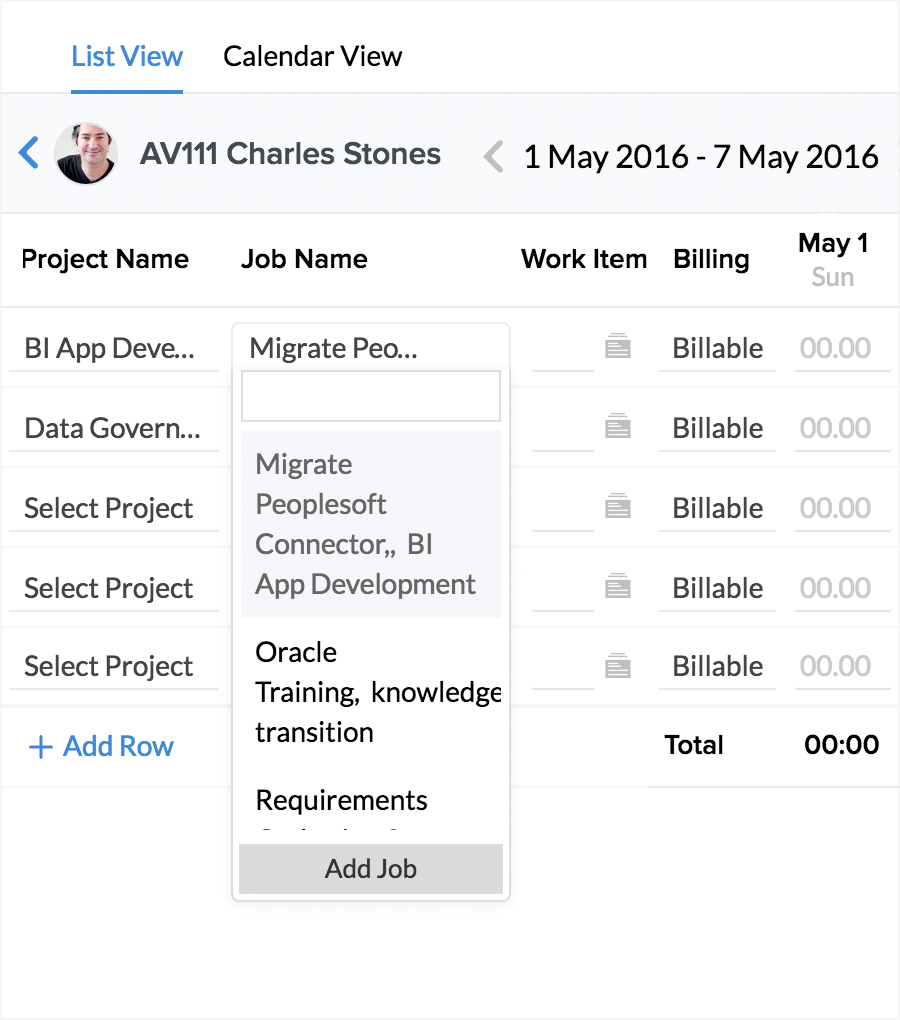The width and height of the screenshot is (900, 1020).
Task: Click the Add Row link
Action: 101,746
